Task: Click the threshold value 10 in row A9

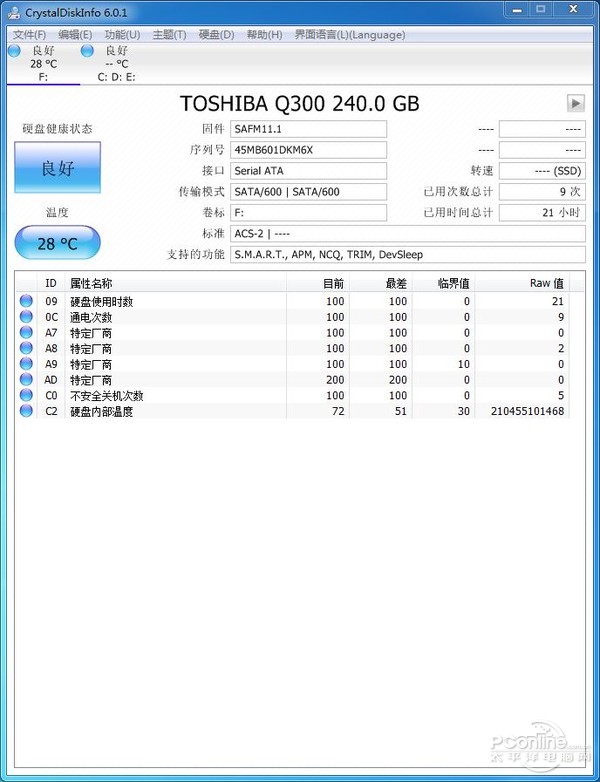Action: pyautogui.click(x=464, y=364)
